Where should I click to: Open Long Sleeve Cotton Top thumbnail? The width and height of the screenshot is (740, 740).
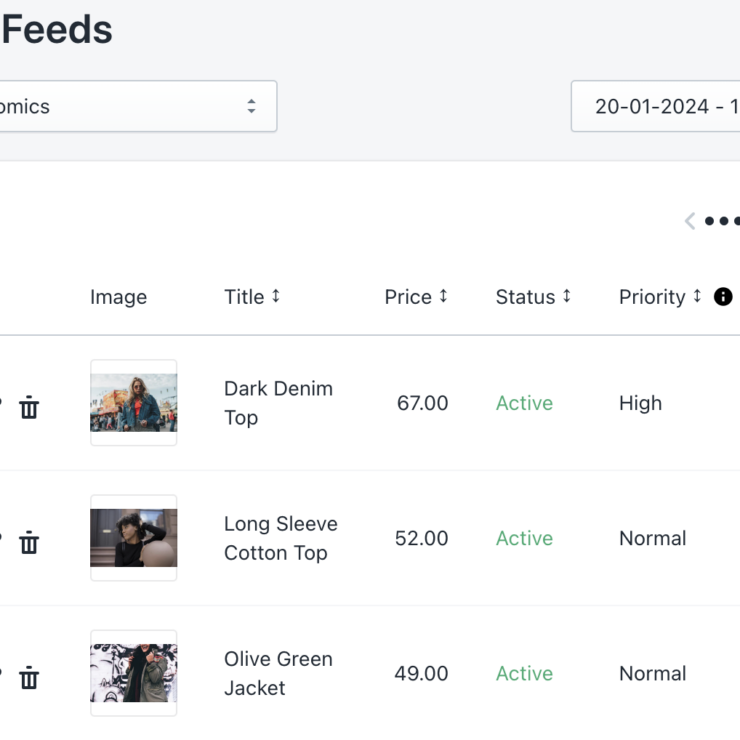point(134,538)
